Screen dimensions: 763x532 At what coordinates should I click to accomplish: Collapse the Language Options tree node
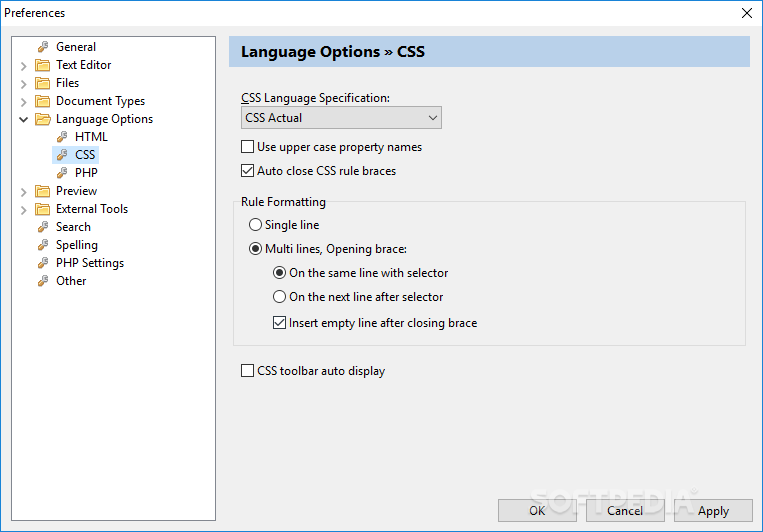[23, 119]
